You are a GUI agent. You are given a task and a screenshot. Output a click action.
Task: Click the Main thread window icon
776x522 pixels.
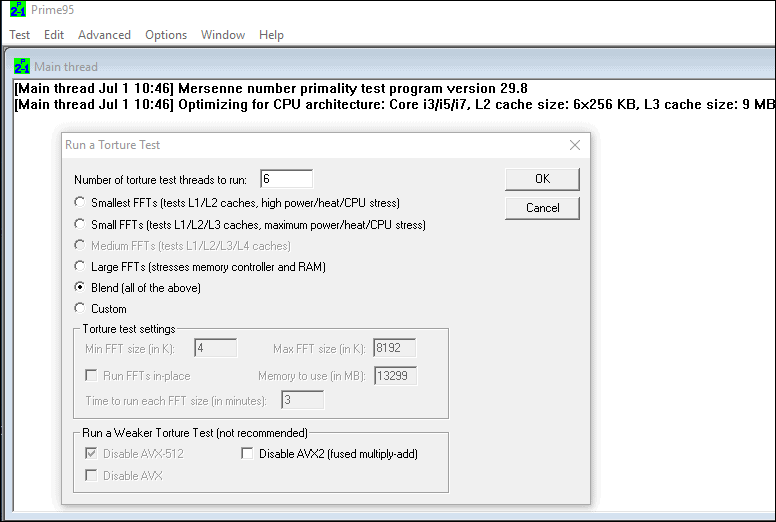22,66
